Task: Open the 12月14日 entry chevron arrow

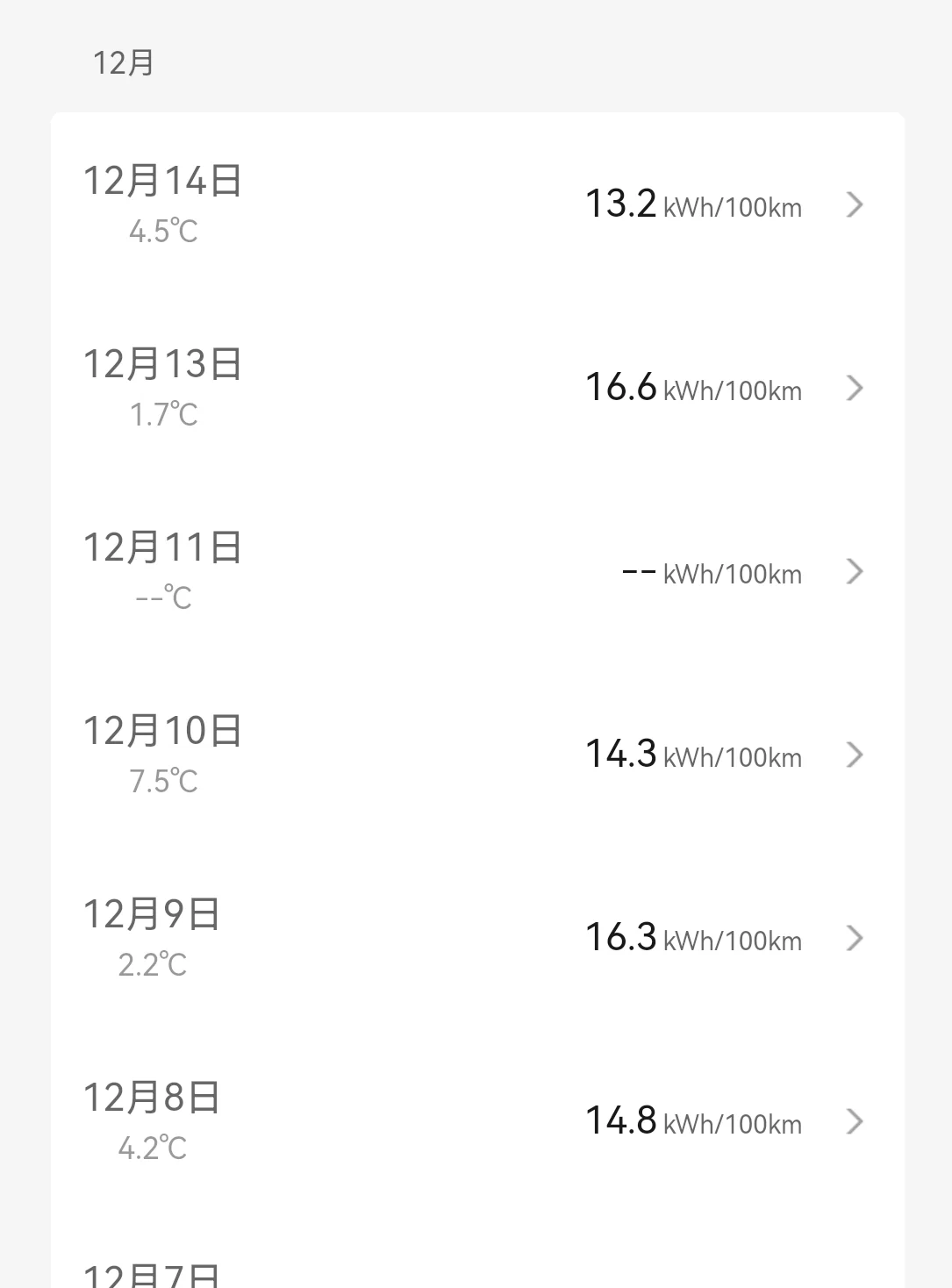Action: tap(855, 204)
